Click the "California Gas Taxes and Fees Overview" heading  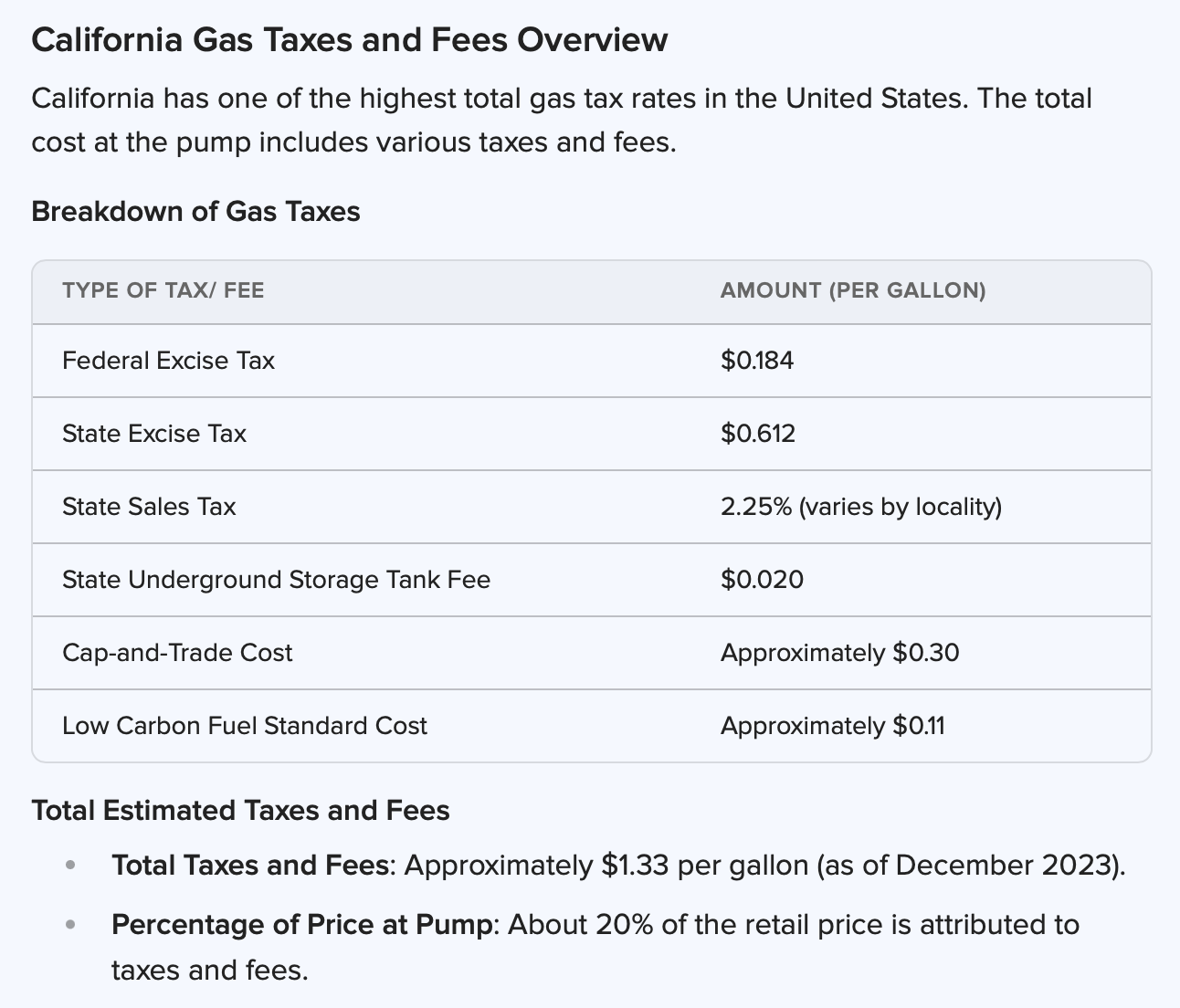click(349, 40)
